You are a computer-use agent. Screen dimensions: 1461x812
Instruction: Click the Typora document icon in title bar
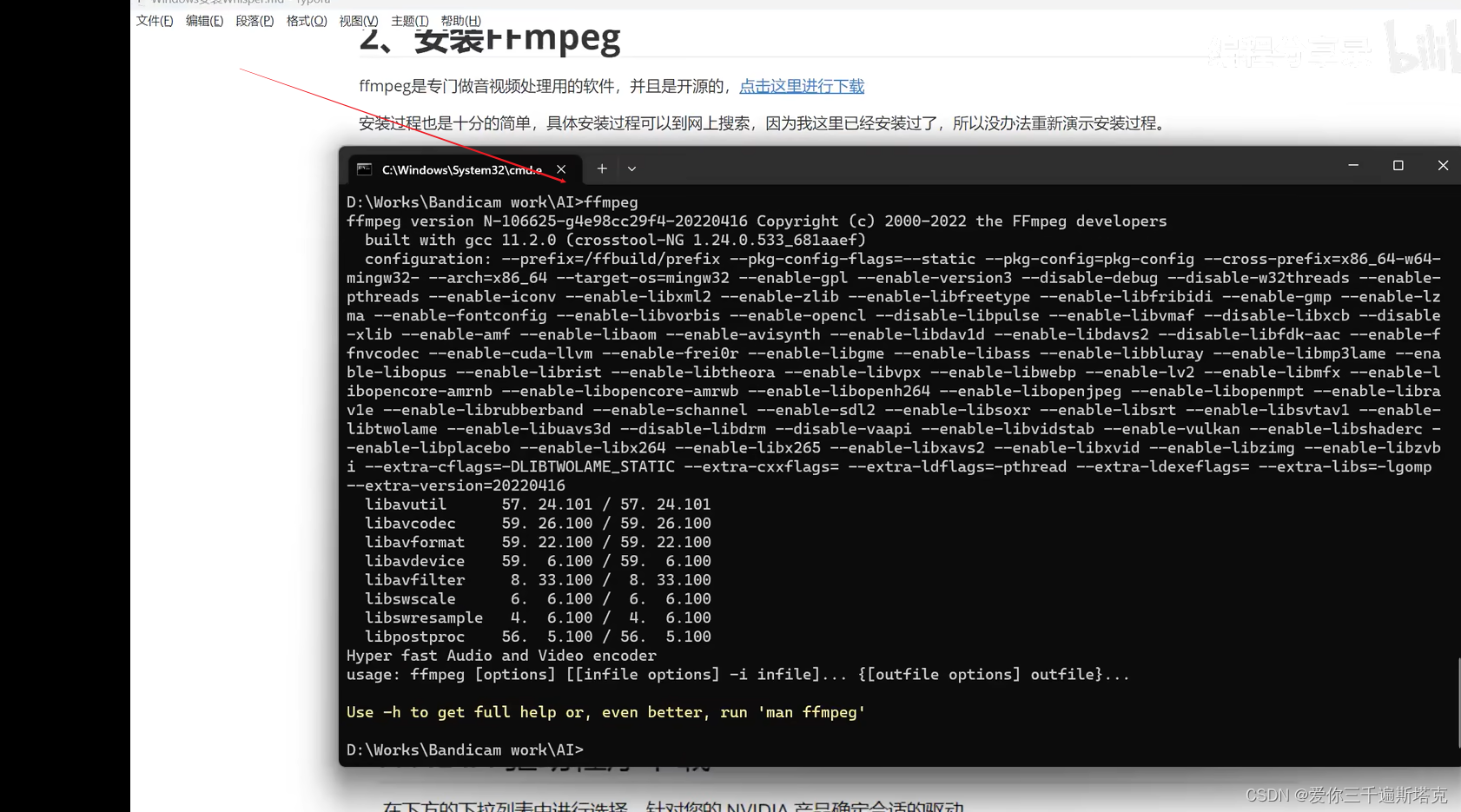(141, 2)
